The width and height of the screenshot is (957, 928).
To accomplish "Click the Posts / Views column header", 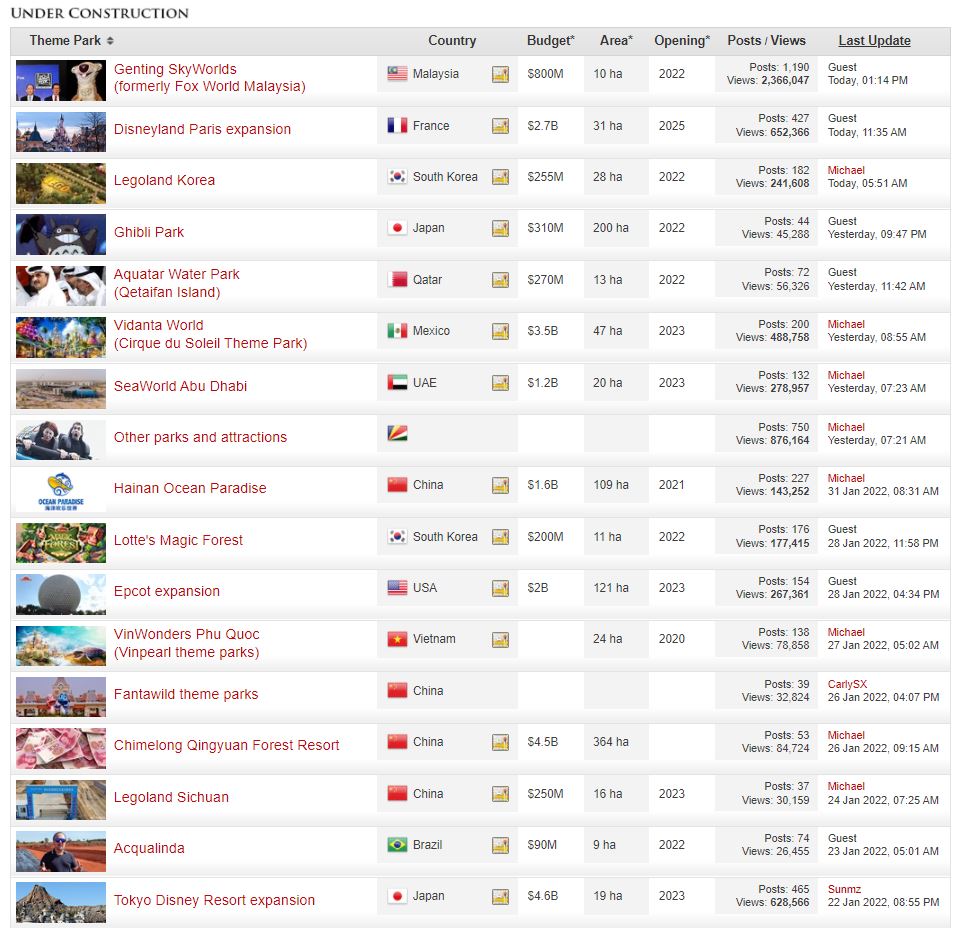I will click(x=766, y=41).
